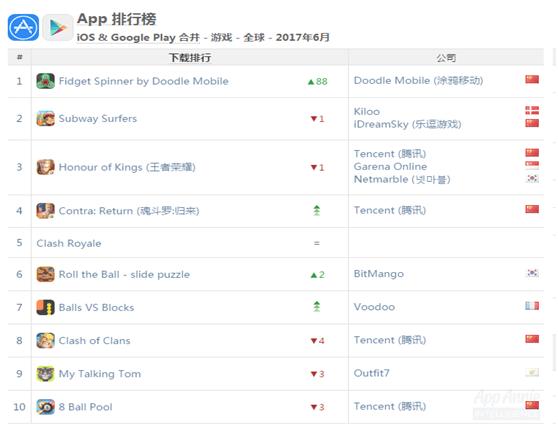Click the Balls VS Blocks icon

tap(46, 307)
